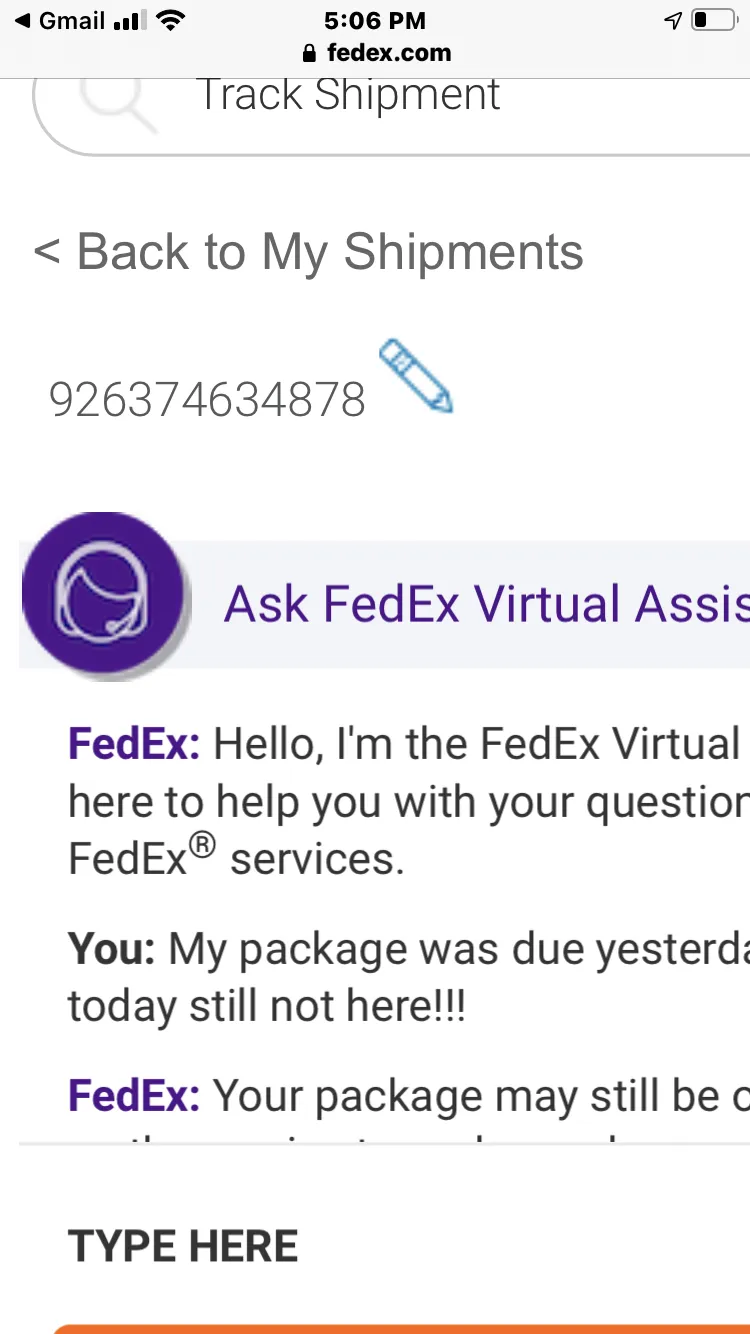Click the orange button below TYPE HERE

400,1329
